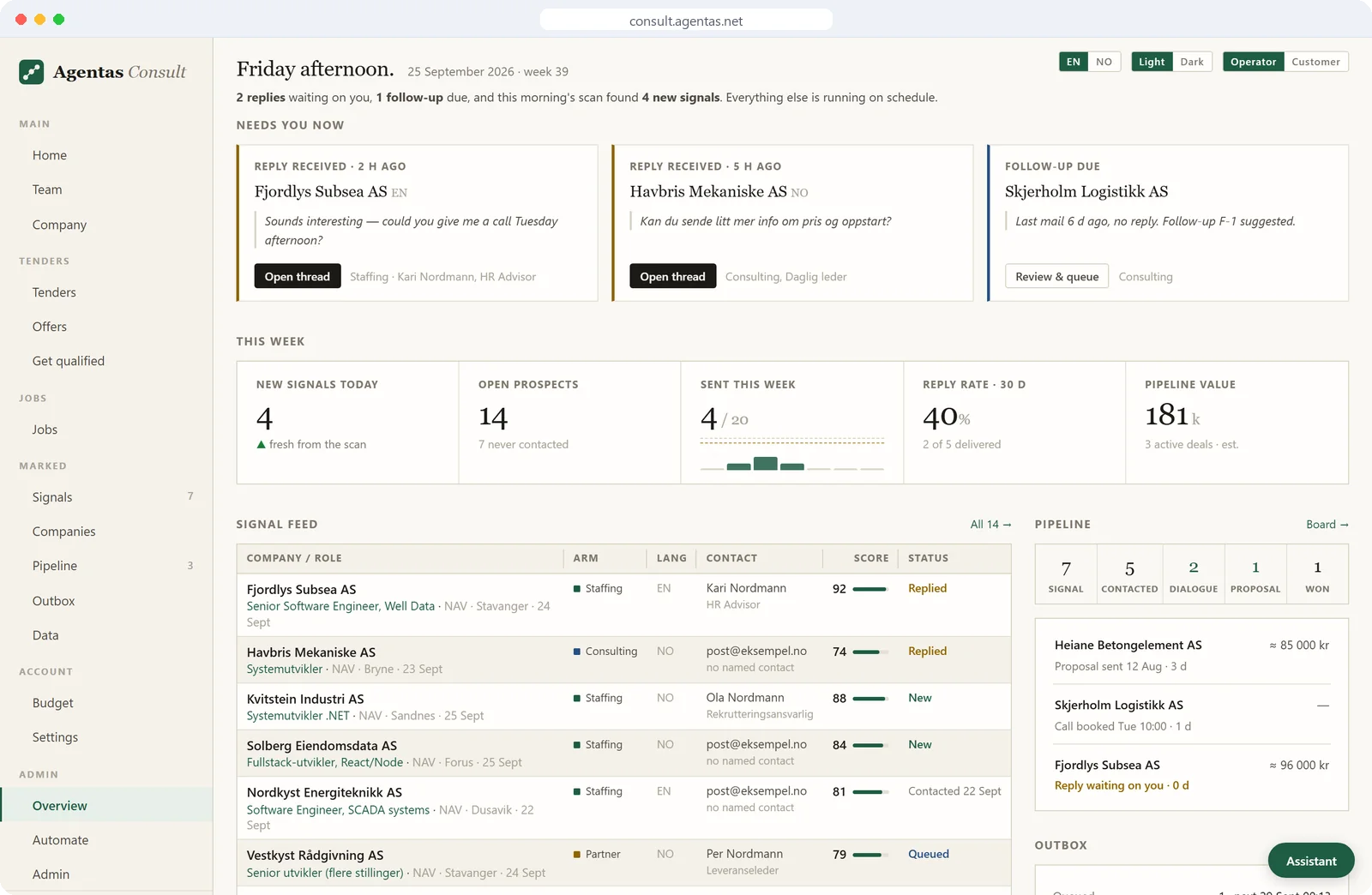Image resolution: width=1372 pixels, height=895 pixels.
Task: Open the Offers page
Action: pyautogui.click(x=106, y=327)
